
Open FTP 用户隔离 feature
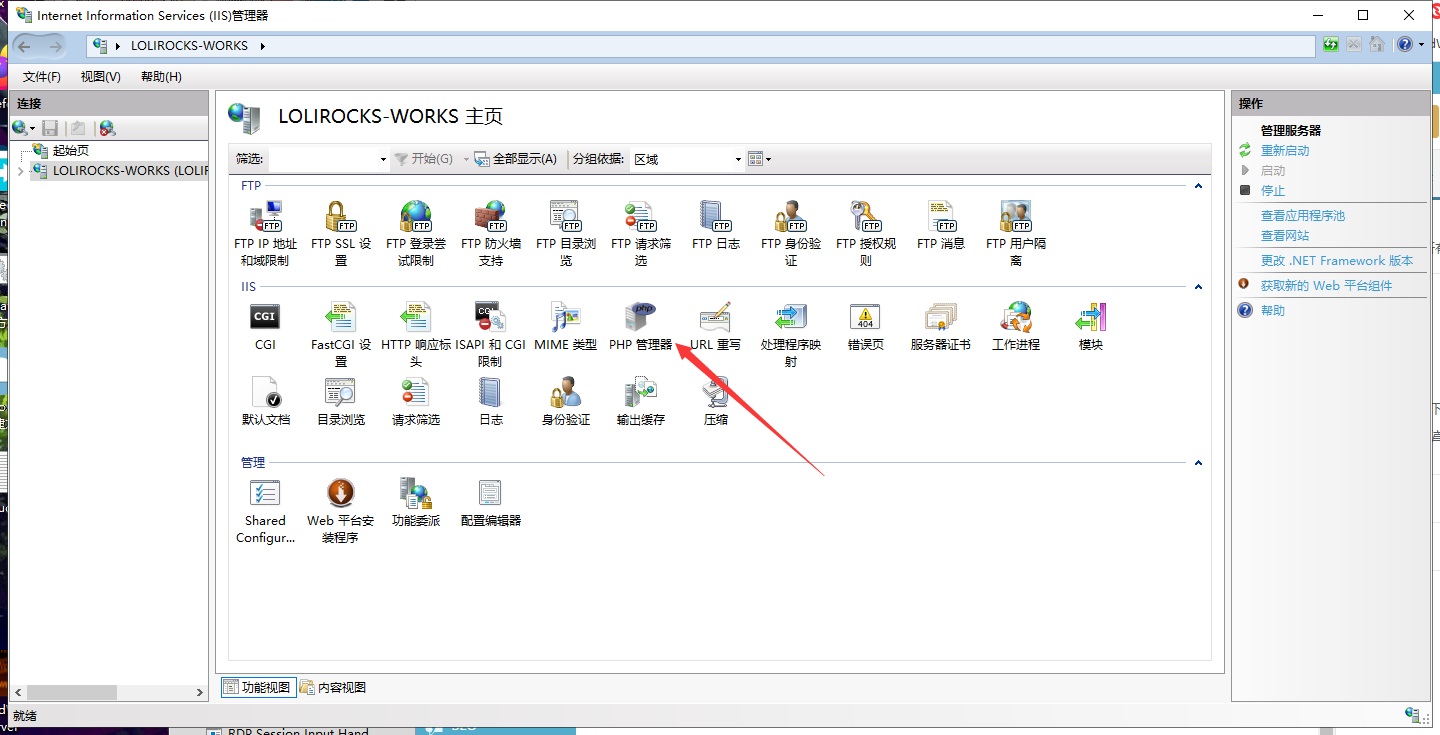pyautogui.click(x=1016, y=232)
